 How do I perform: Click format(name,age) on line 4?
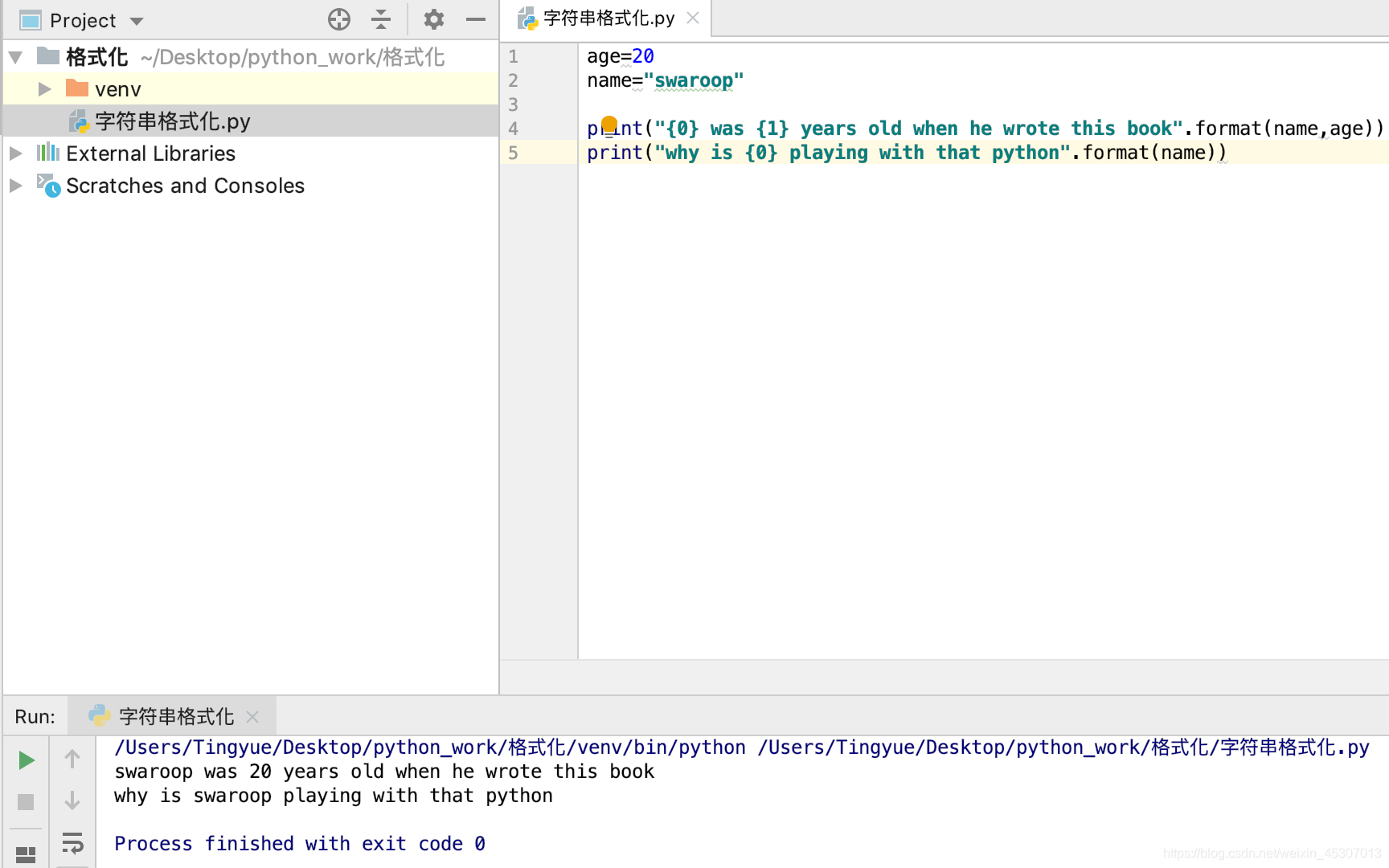pyautogui.click(x=1289, y=129)
